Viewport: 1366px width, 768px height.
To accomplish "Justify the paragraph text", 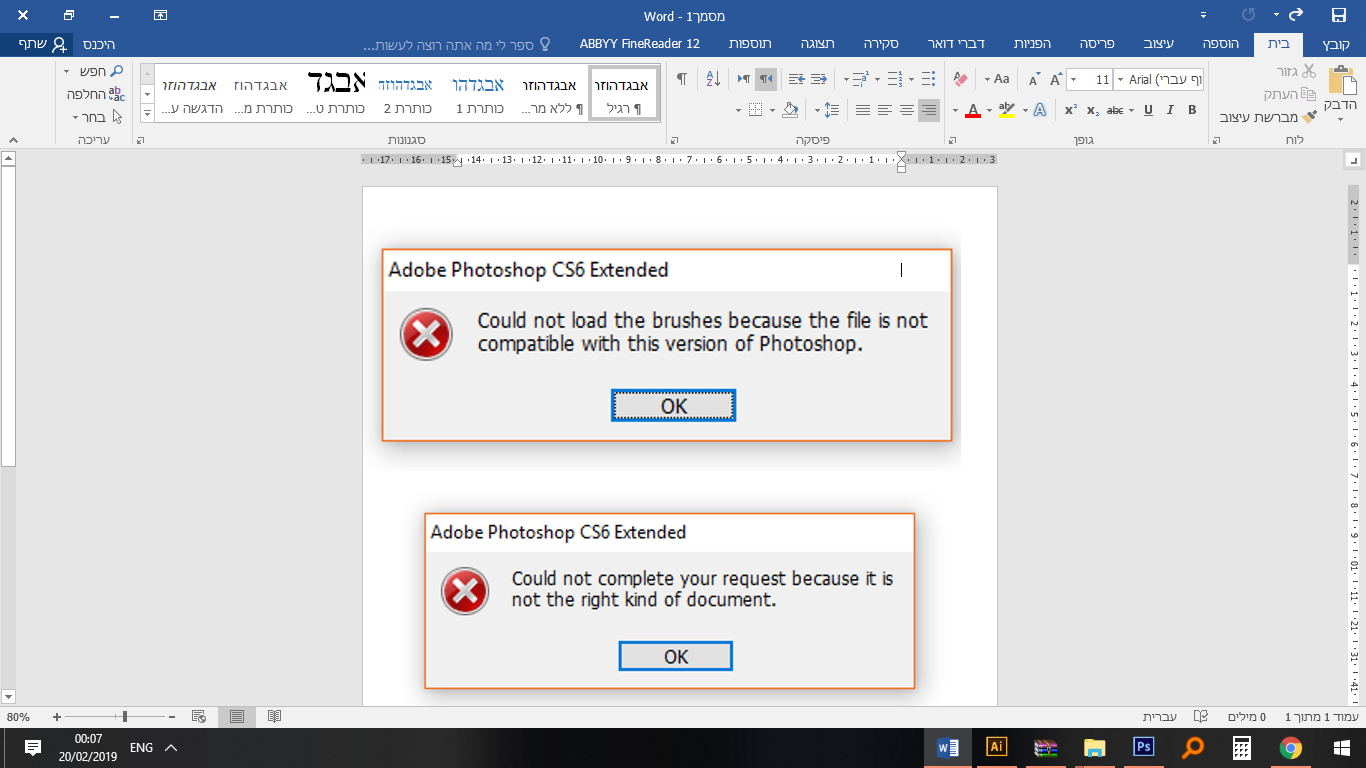I will 862,110.
